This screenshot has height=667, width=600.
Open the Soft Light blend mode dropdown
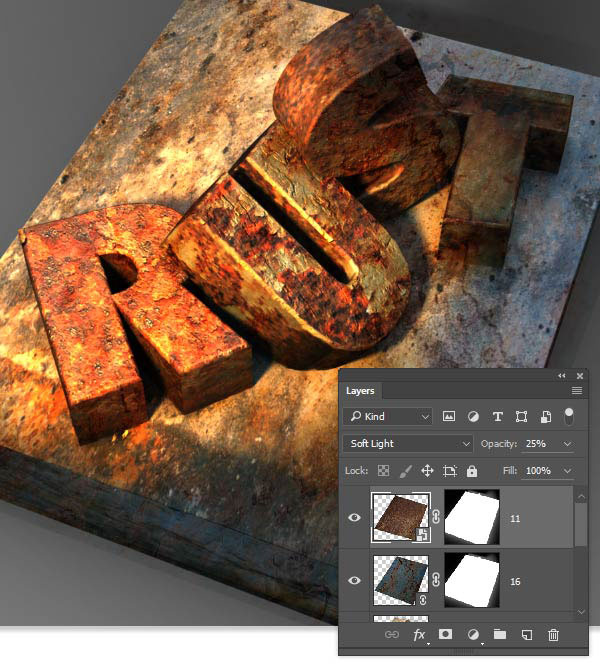point(408,443)
